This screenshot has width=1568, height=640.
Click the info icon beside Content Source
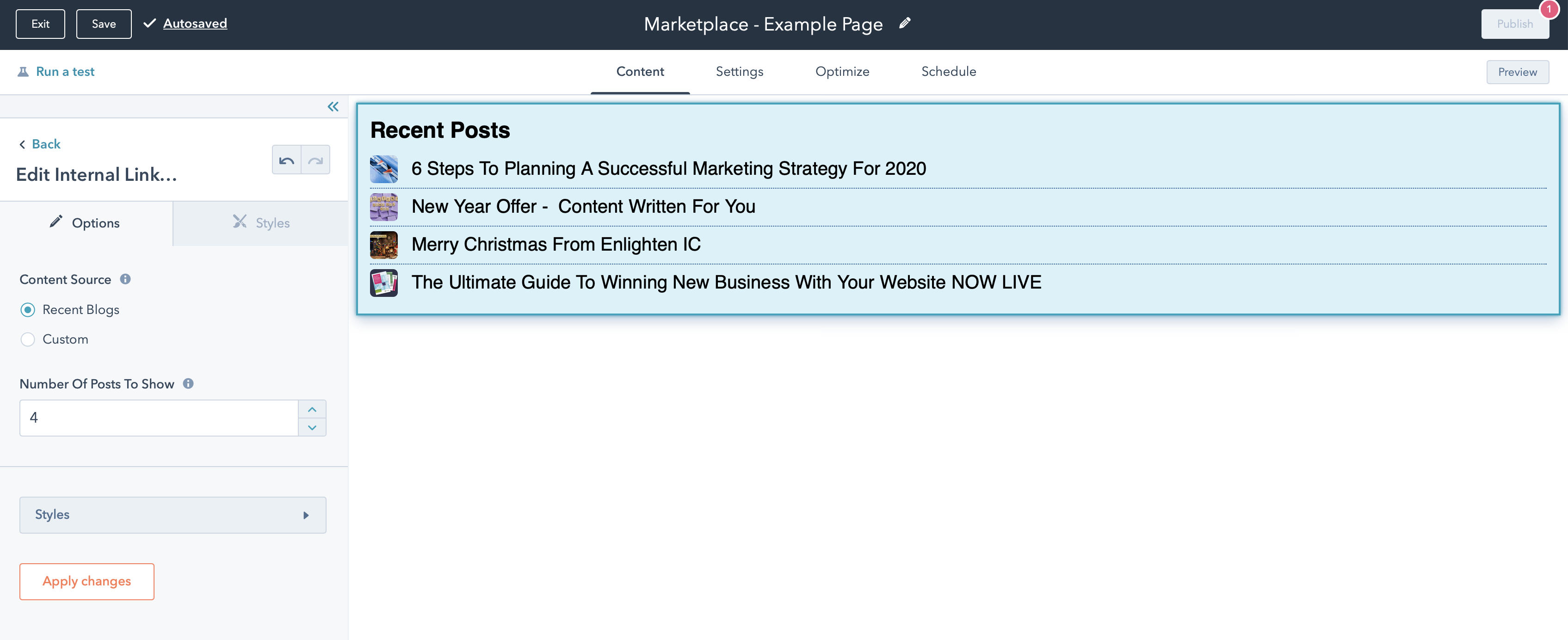coord(125,279)
